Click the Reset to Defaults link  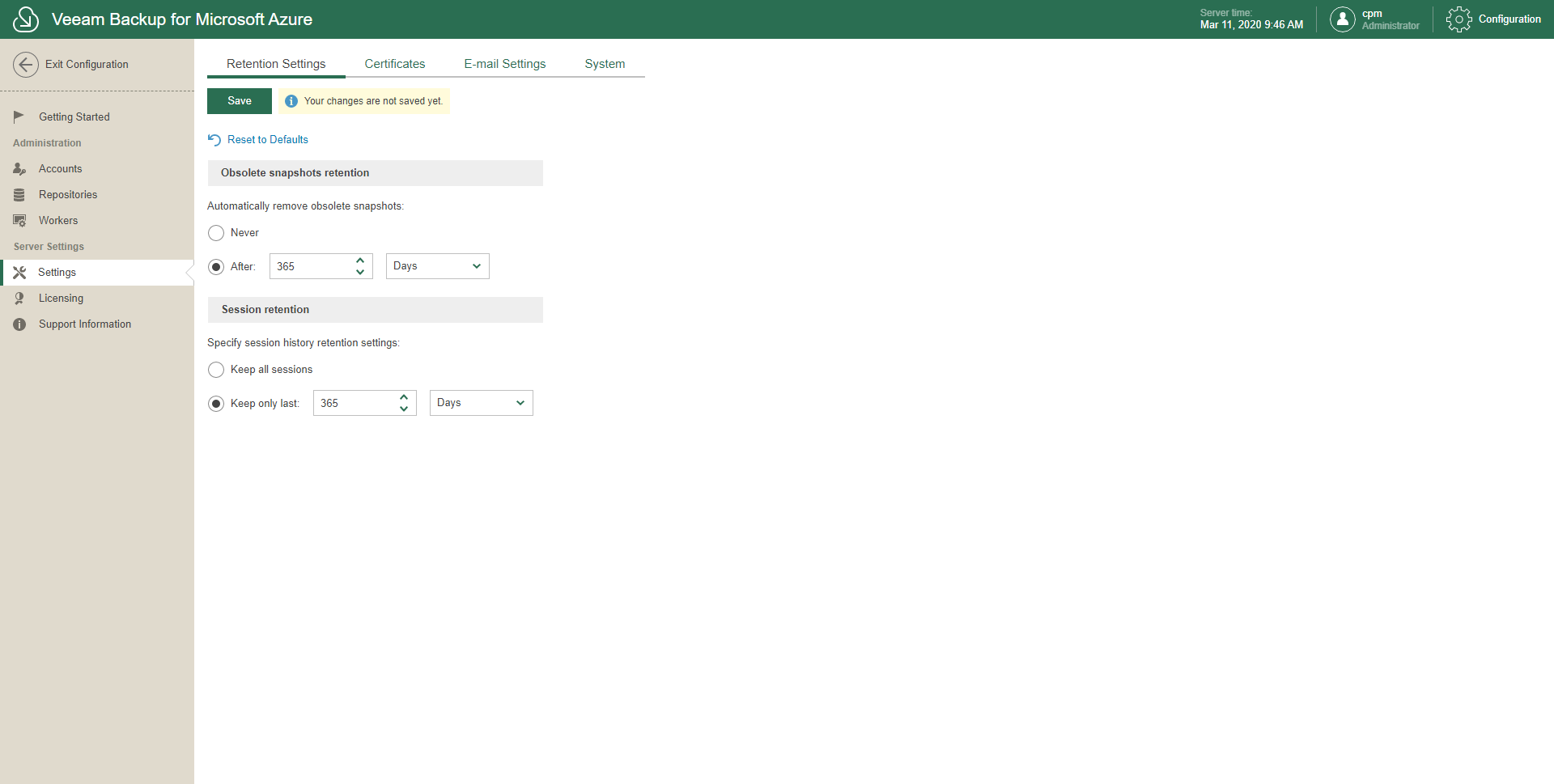tap(268, 140)
